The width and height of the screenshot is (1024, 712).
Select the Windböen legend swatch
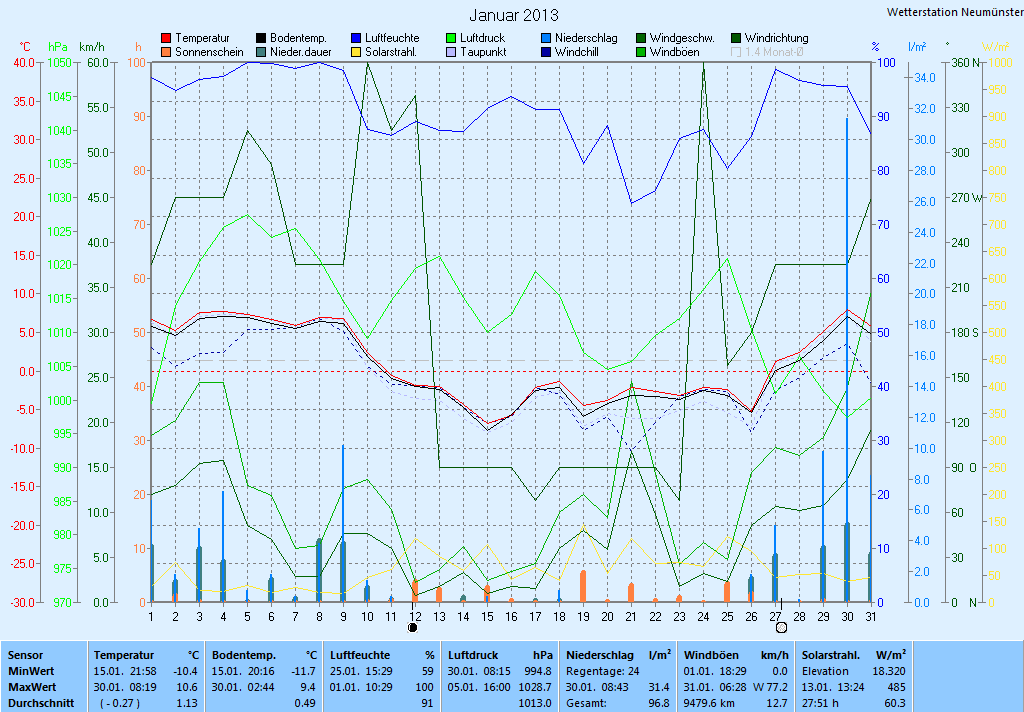[641, 52]
